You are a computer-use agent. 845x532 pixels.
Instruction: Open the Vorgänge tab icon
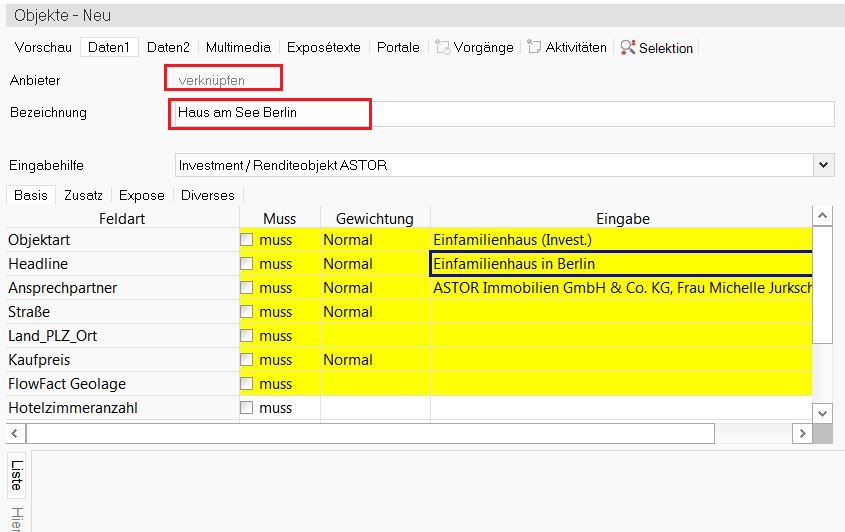[x=442, y=47]
